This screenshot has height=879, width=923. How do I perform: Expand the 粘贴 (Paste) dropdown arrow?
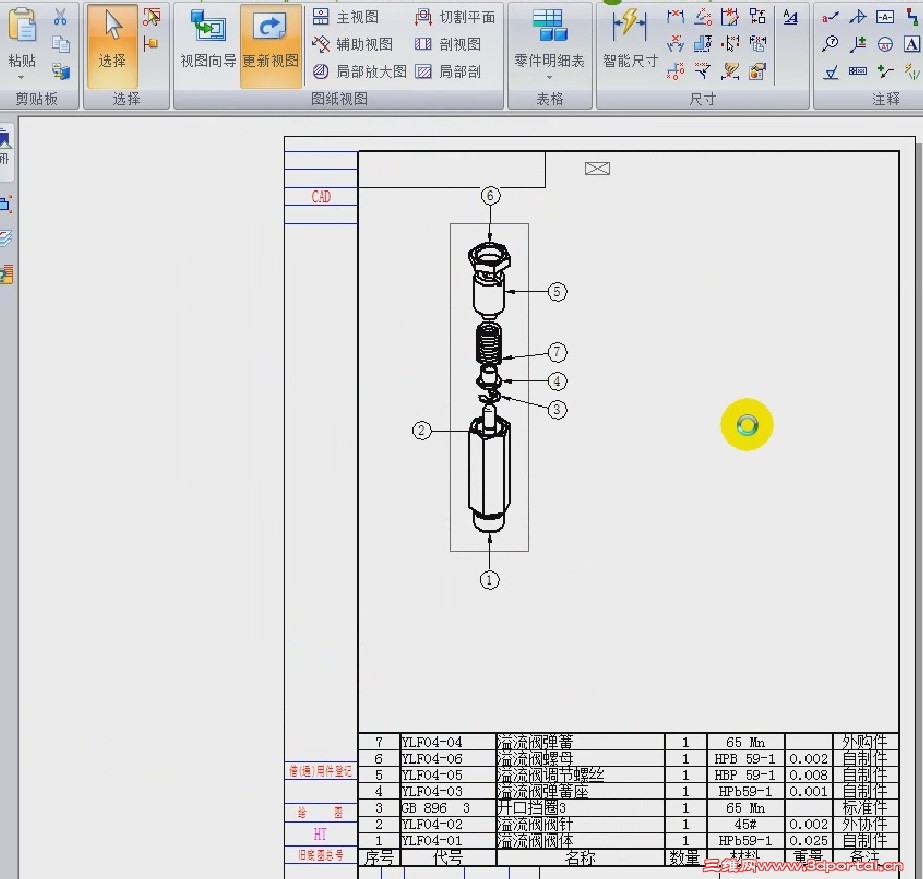point(22,77)
